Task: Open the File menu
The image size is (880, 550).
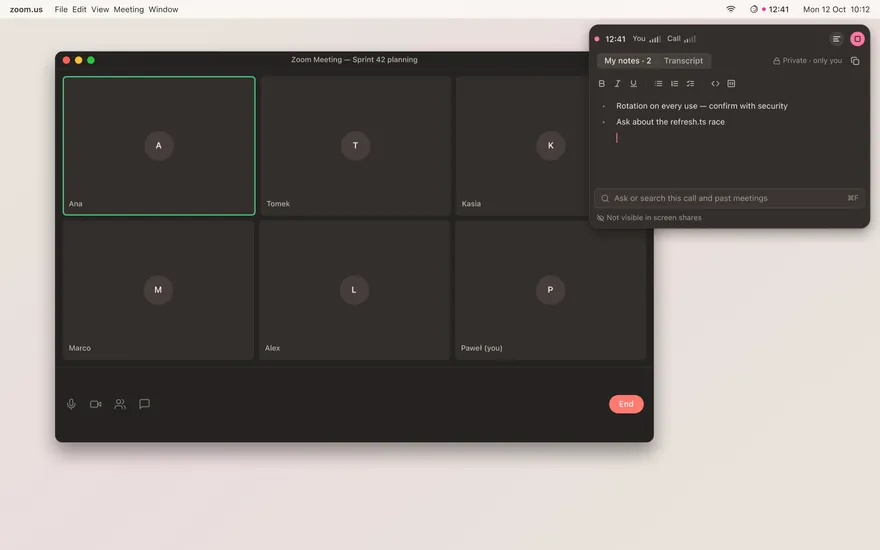Action: coord(61,9)
